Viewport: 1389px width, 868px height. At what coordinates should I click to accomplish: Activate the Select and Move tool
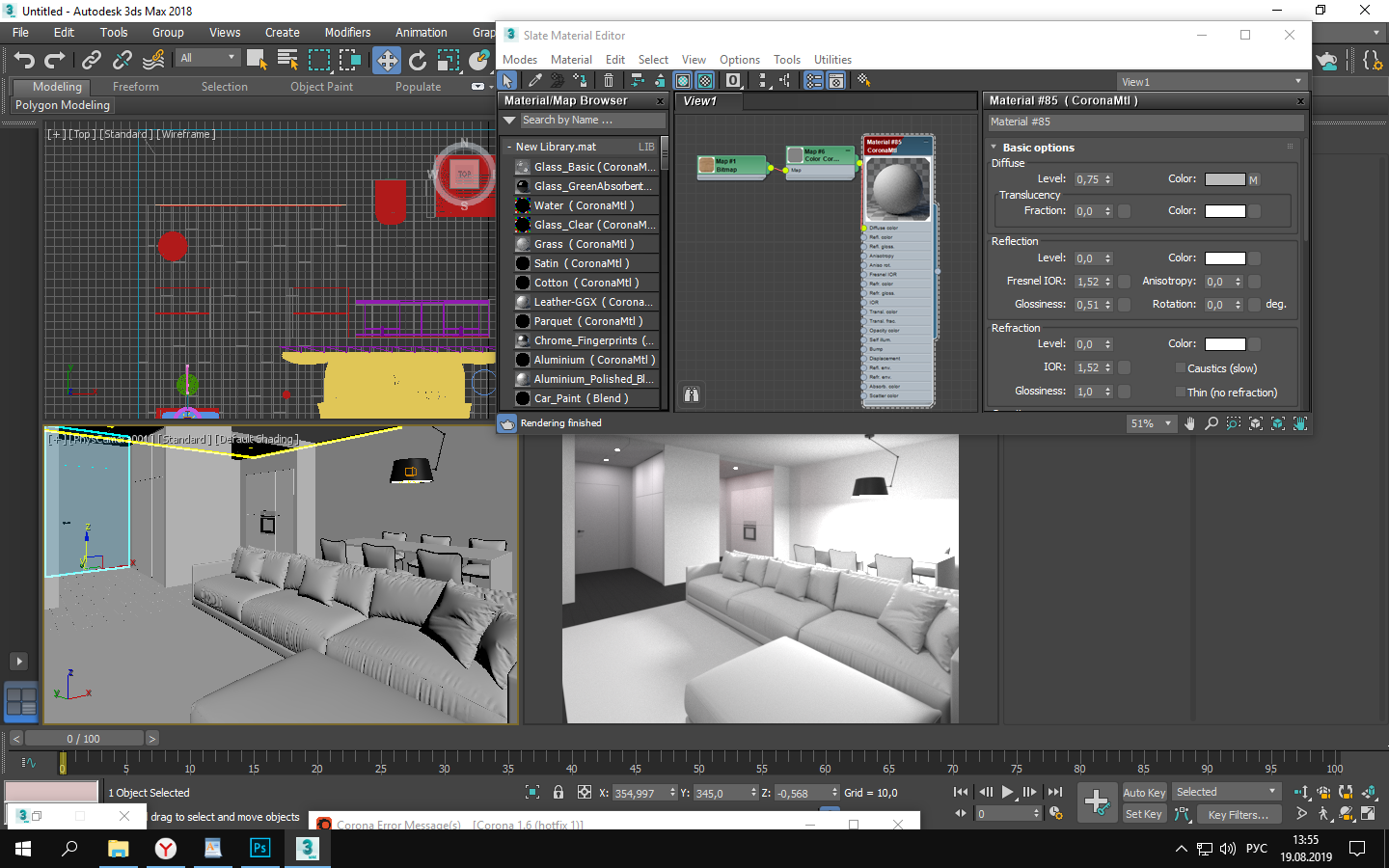click(387, 60)
